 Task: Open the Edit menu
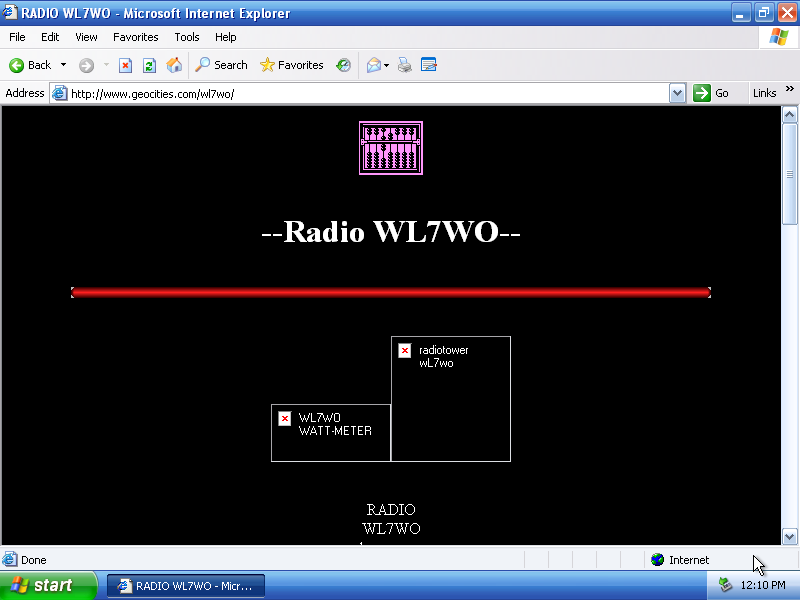pyautogui.click(x=50, y=37)
